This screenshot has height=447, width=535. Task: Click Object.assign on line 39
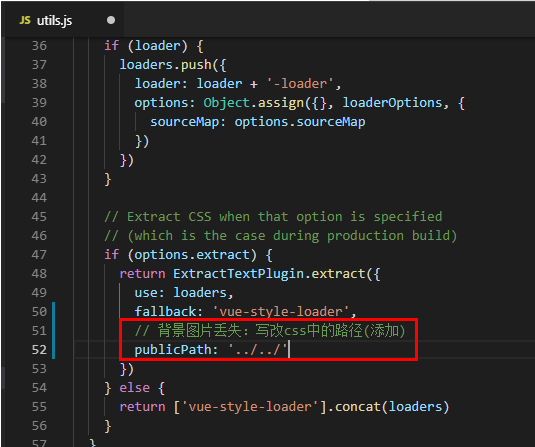point(254,103)
